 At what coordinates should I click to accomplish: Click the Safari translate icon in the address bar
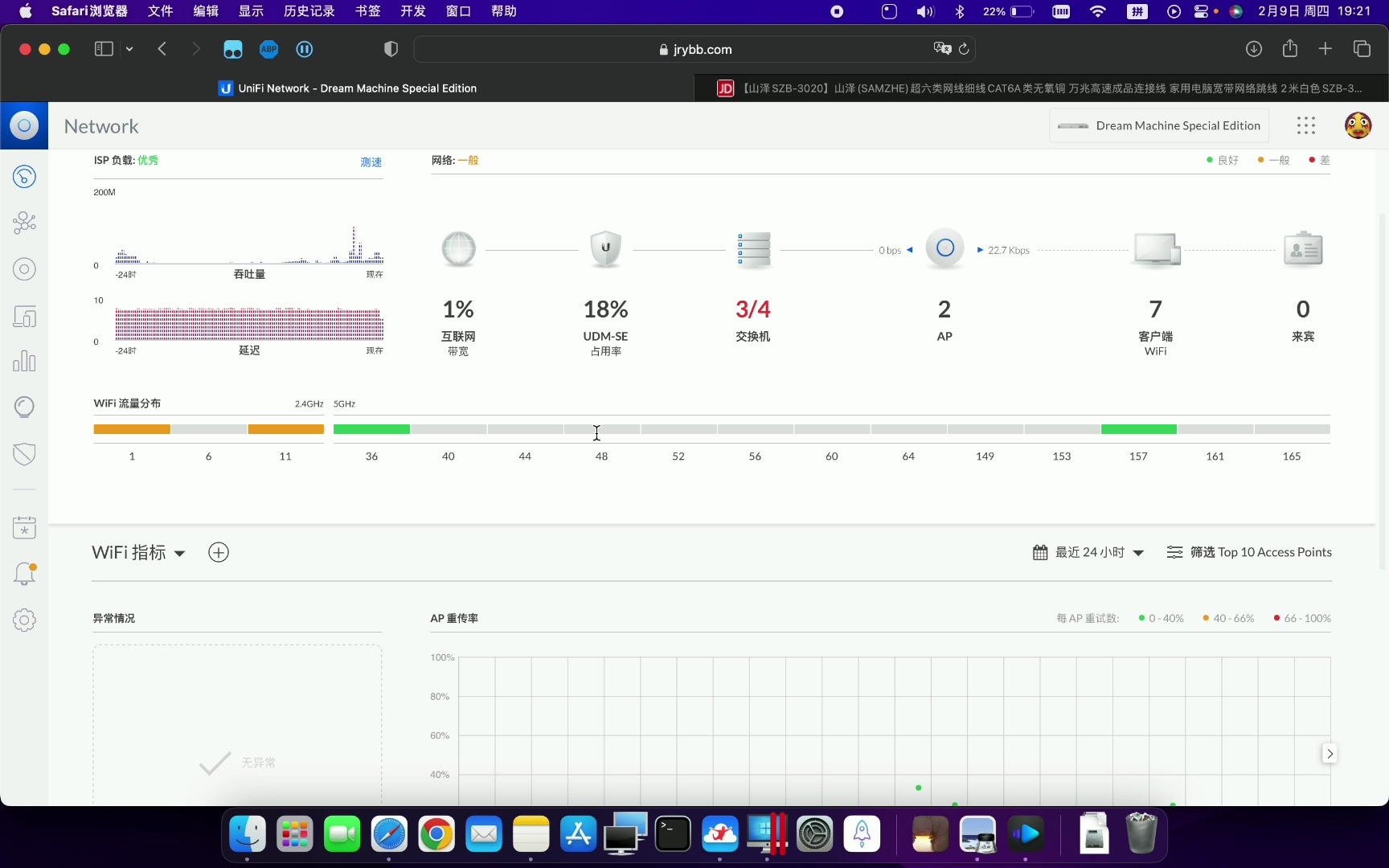click(942, 49)
